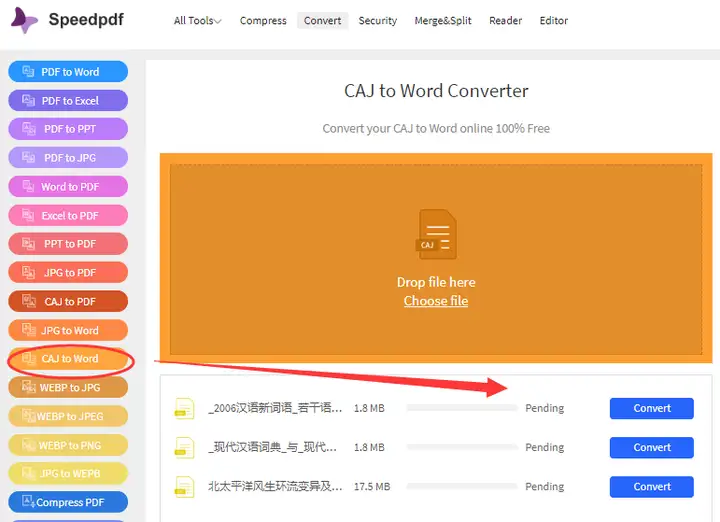Go to the Editor menu

pyautogui.click(x=553, y=21)
